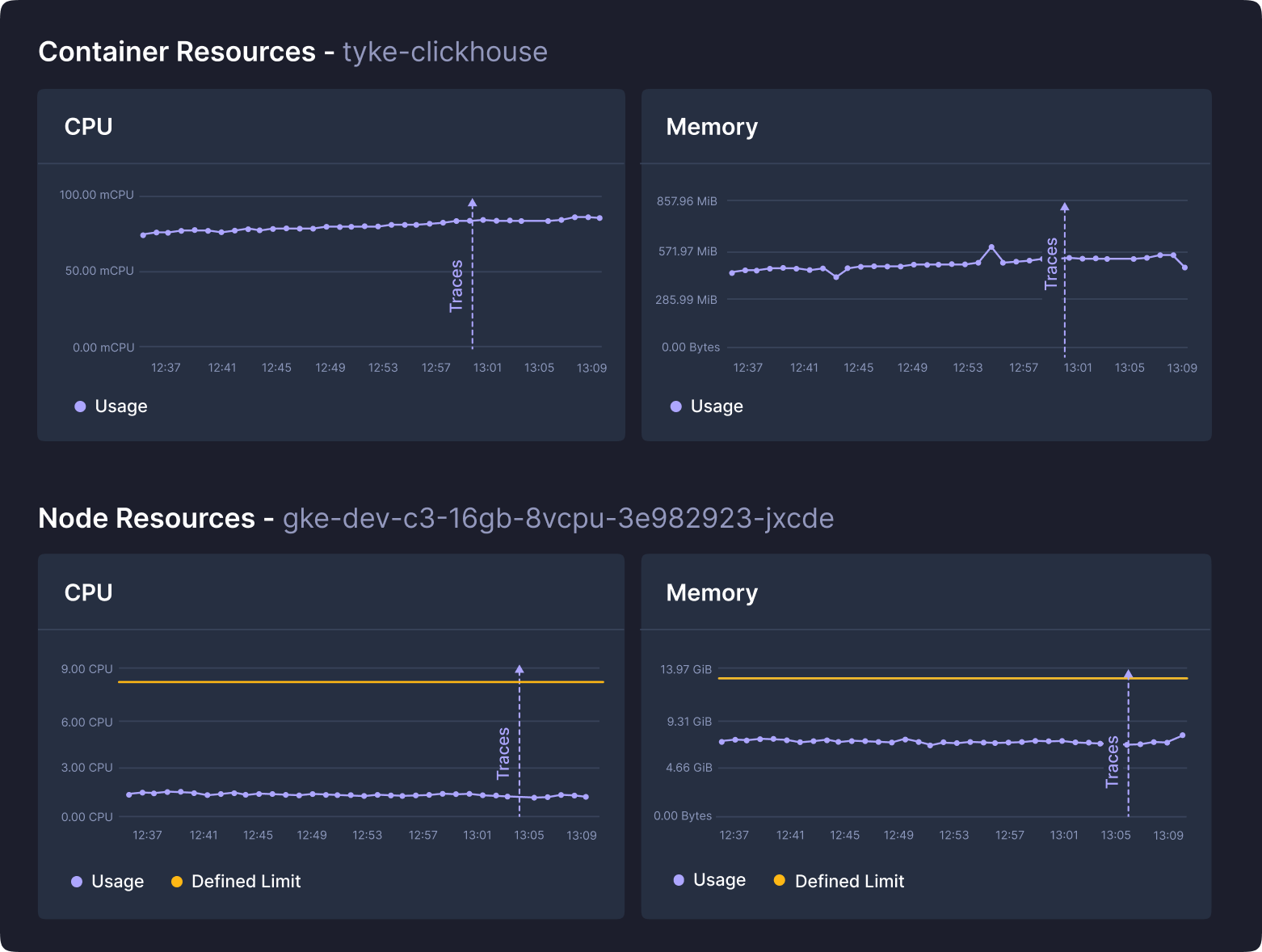Click the 9.31 GiB axis label
This screenshot has width=1262, height=952.
pyautogui.click(x=689, y=722)
